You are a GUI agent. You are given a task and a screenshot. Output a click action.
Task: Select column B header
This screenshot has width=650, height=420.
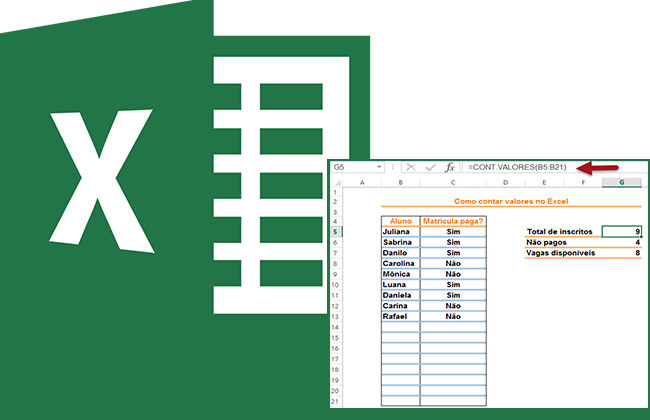400,182
